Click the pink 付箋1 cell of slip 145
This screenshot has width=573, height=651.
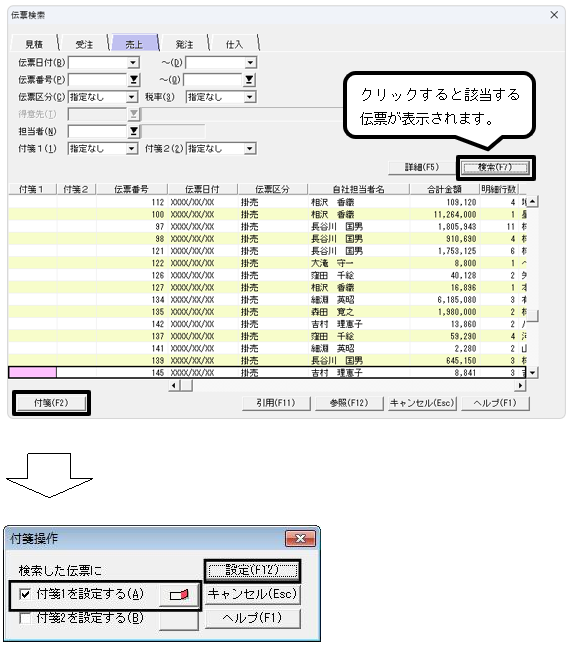coord(32,372)
